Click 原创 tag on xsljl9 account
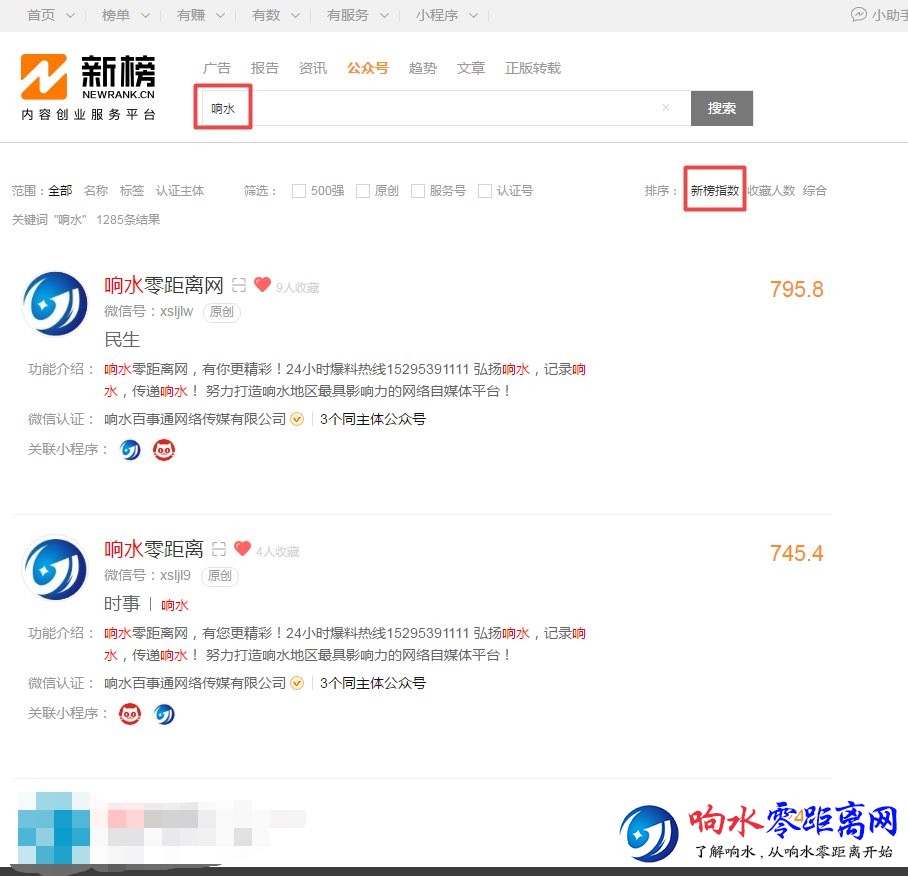908x876 pixels. click(219, 576)
